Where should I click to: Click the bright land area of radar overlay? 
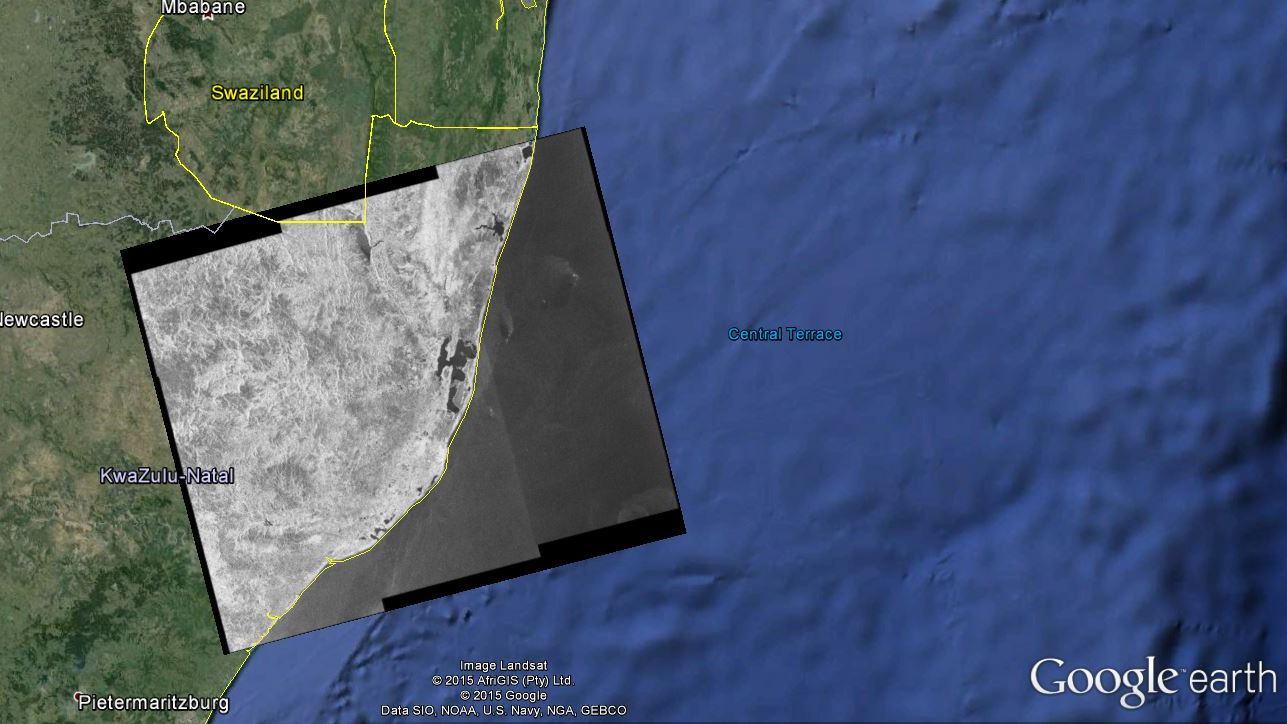(x=300, y=400)
